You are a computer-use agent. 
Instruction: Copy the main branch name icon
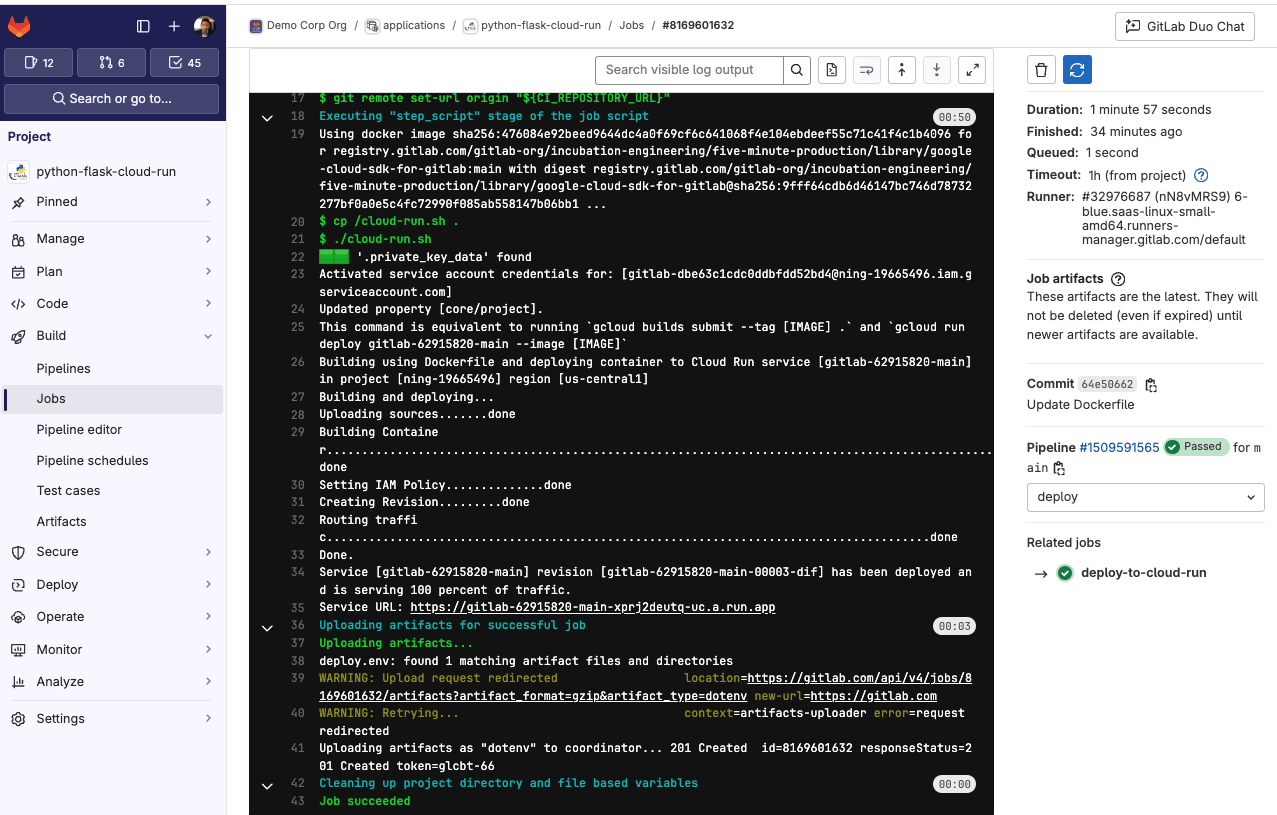tap(1060, 469)
